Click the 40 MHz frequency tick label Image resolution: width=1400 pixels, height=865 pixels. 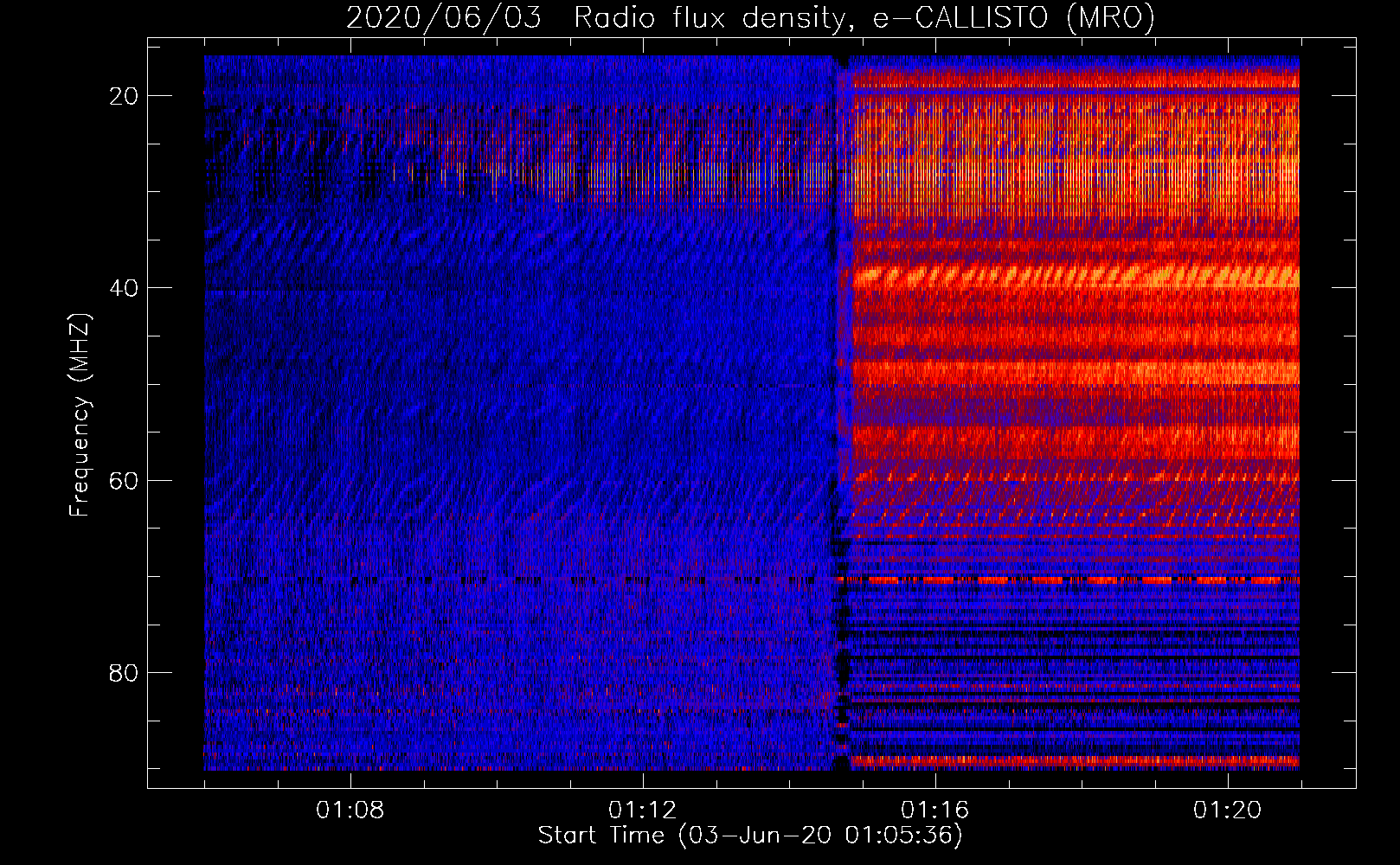[124, 288]
